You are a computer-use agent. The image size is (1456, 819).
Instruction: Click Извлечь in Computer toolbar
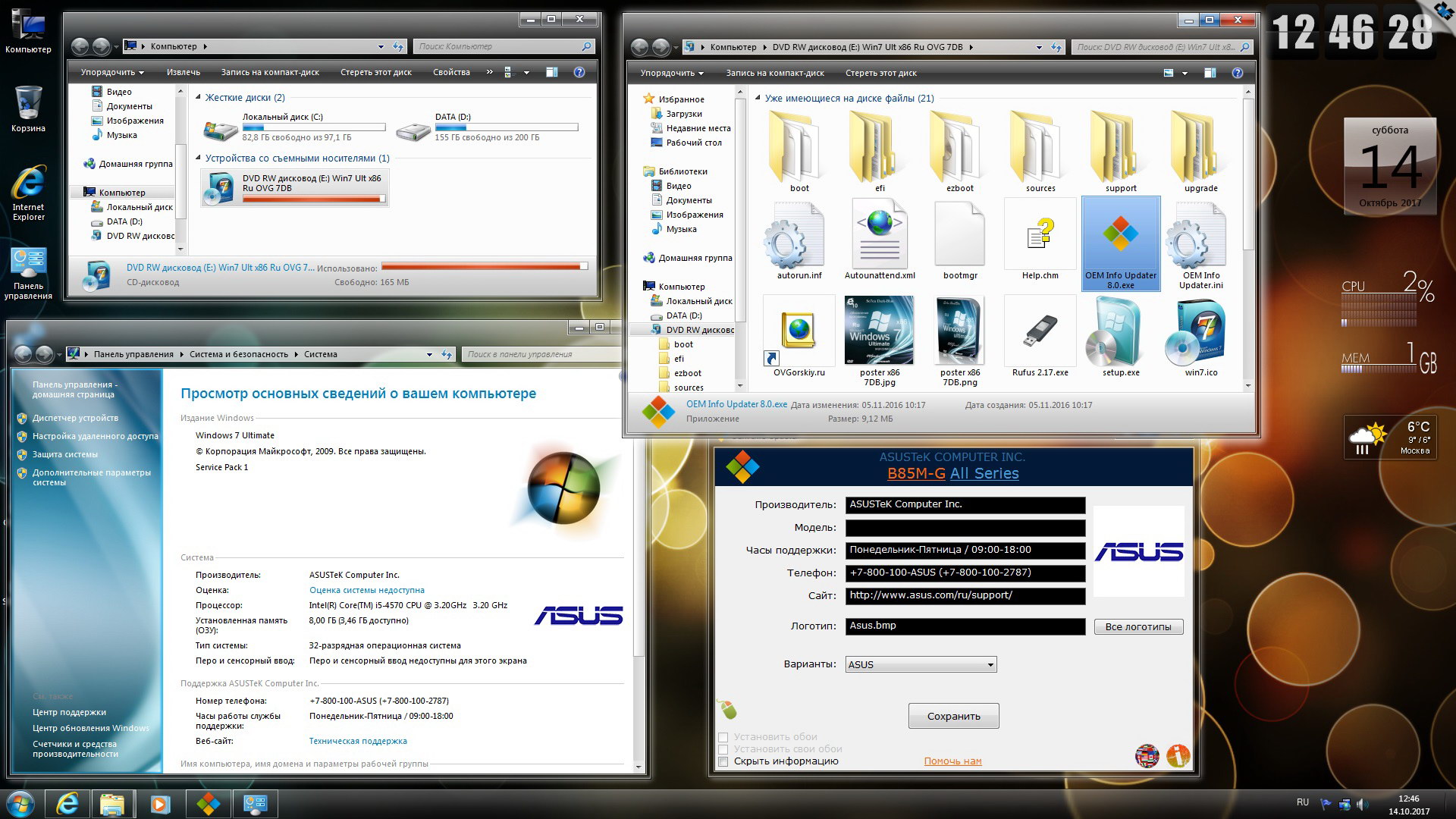tap(184, 72)
